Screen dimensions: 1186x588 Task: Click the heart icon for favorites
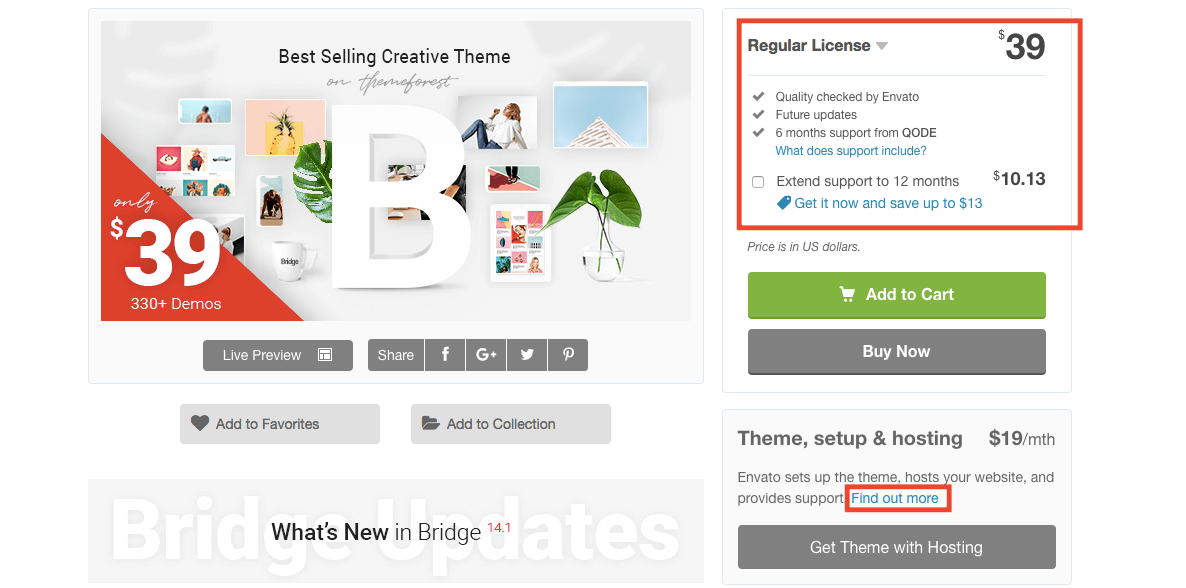click(x=200, y=423)
